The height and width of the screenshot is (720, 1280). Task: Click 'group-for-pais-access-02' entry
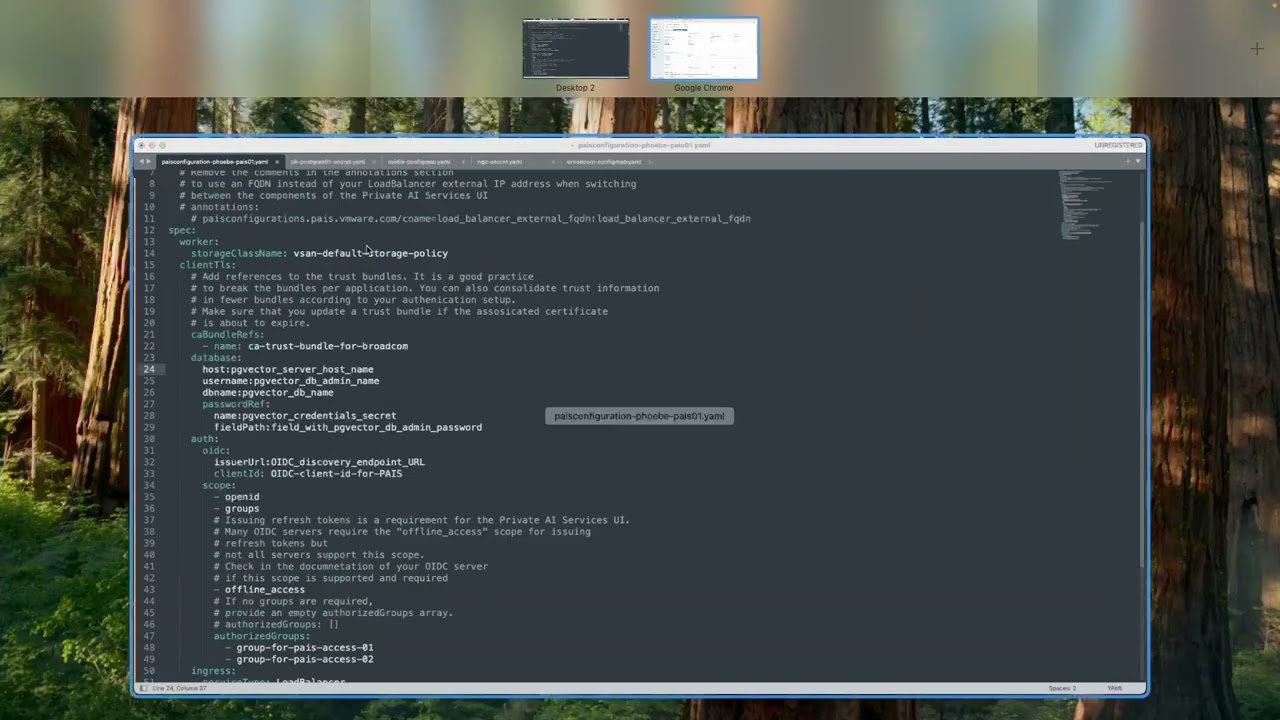tap(305, 659)
